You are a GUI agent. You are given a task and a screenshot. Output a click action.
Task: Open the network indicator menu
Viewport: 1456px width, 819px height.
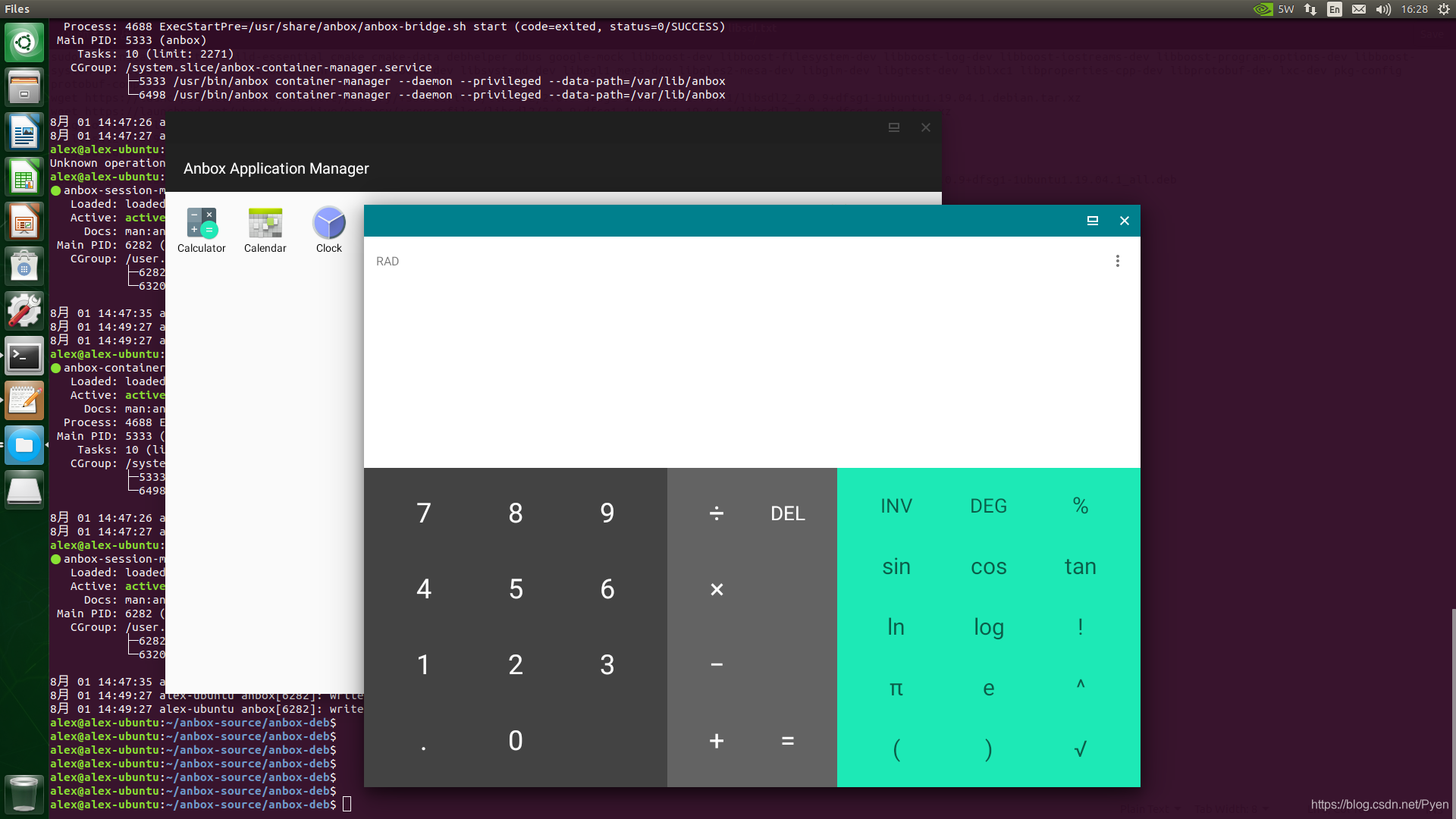pyautogui.click(x=1310, y=9)
